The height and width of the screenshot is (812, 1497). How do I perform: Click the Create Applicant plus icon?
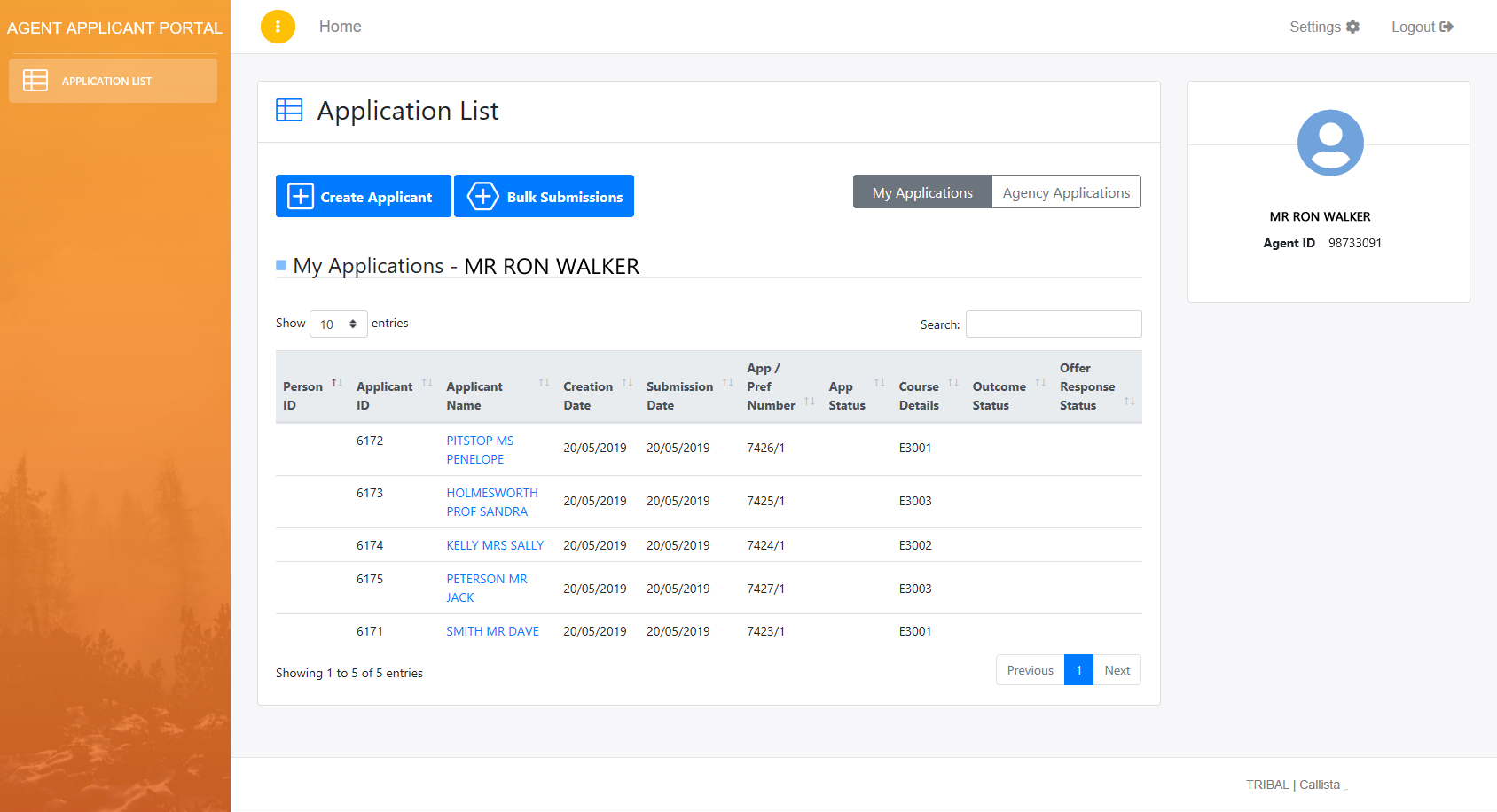(302, 196)
